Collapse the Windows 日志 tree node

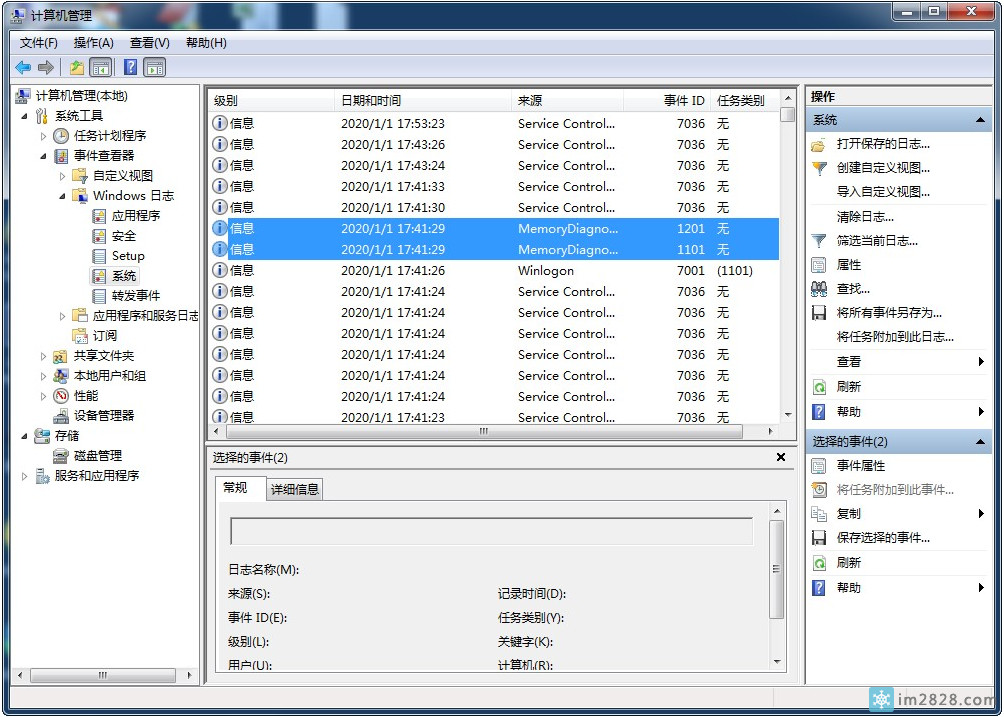pyautogui.click(x=63, y=196)
